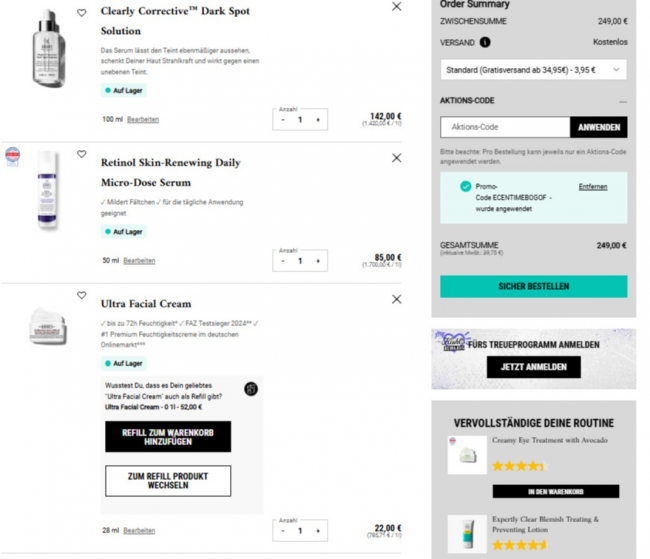Click SICHER BESTELLEN checkout button
This screenshot has height=559, width=650.
coord(533,286)
